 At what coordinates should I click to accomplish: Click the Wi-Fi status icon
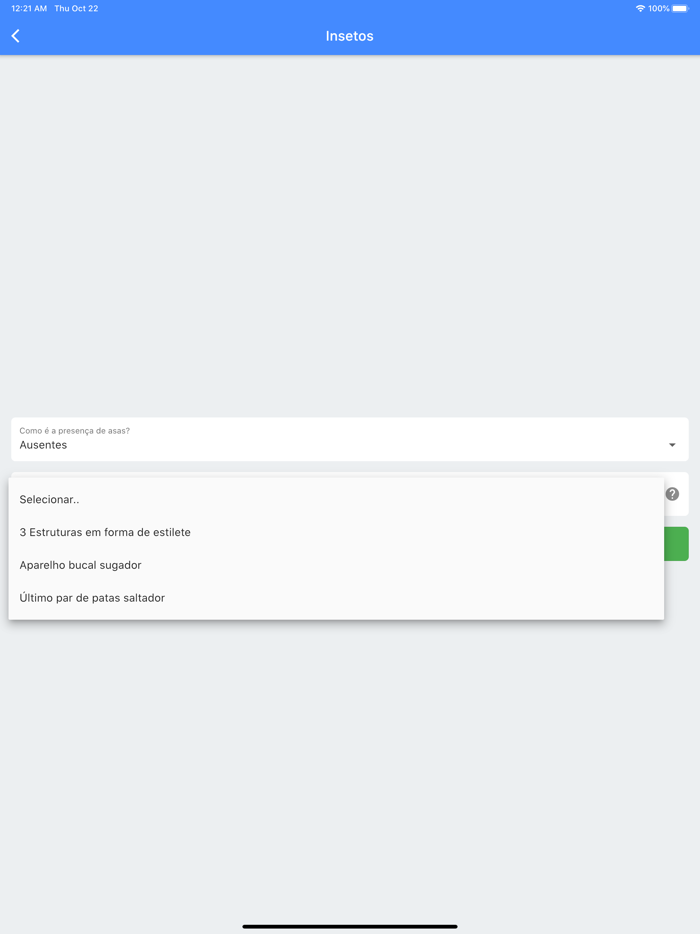point(640,9)
